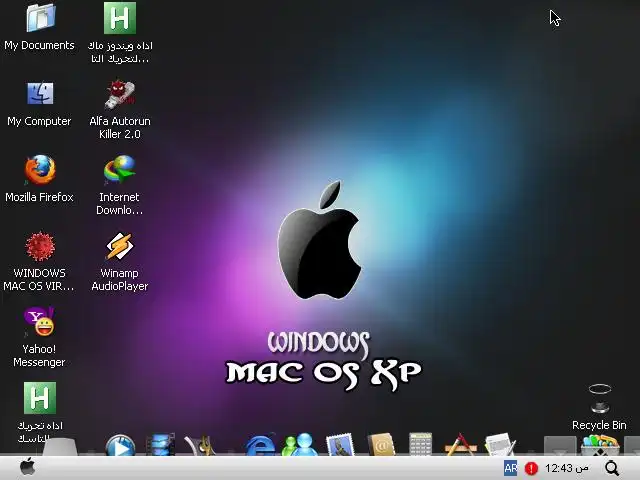Select the "Mozilla Firefox" label text
The image size is (640, 480).
pyautogui.click(x=39, y=197)
